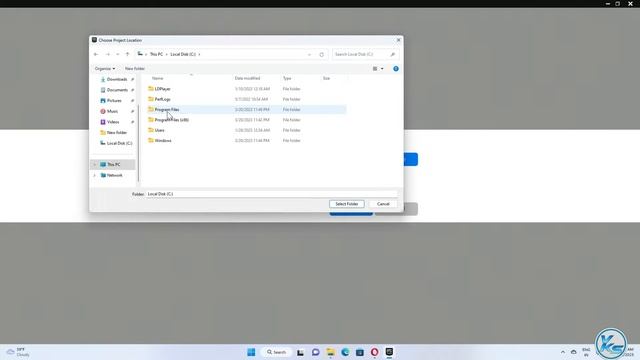Open Opera browser from the taskbar
The height and width of the screenshot is (360, 640).
coord(374,352)
